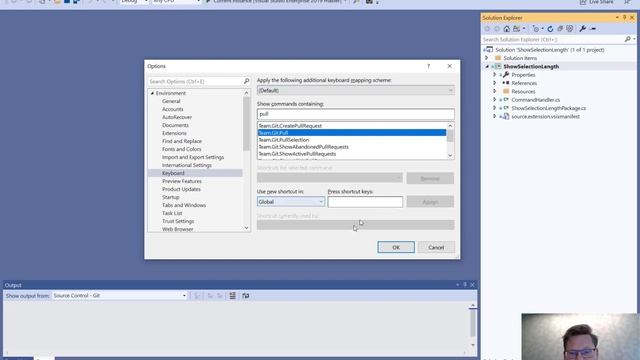Click the search magnifier in Solution Explorer
Screen dimensions: 640x360
pyautogui.click(x=628, y=39)
